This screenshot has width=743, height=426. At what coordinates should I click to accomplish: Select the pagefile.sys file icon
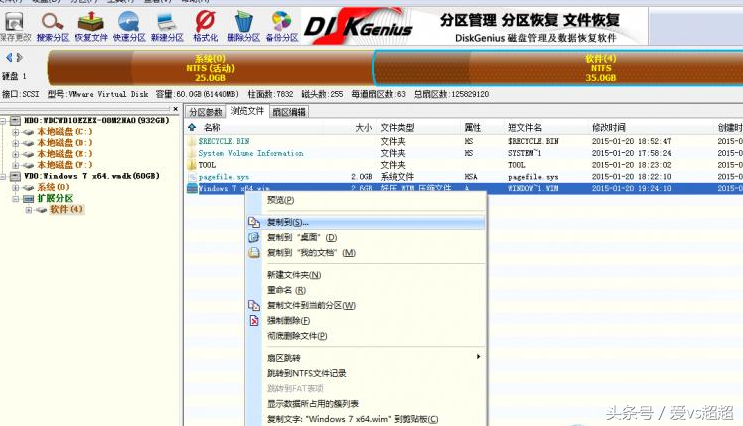point(192,177)
